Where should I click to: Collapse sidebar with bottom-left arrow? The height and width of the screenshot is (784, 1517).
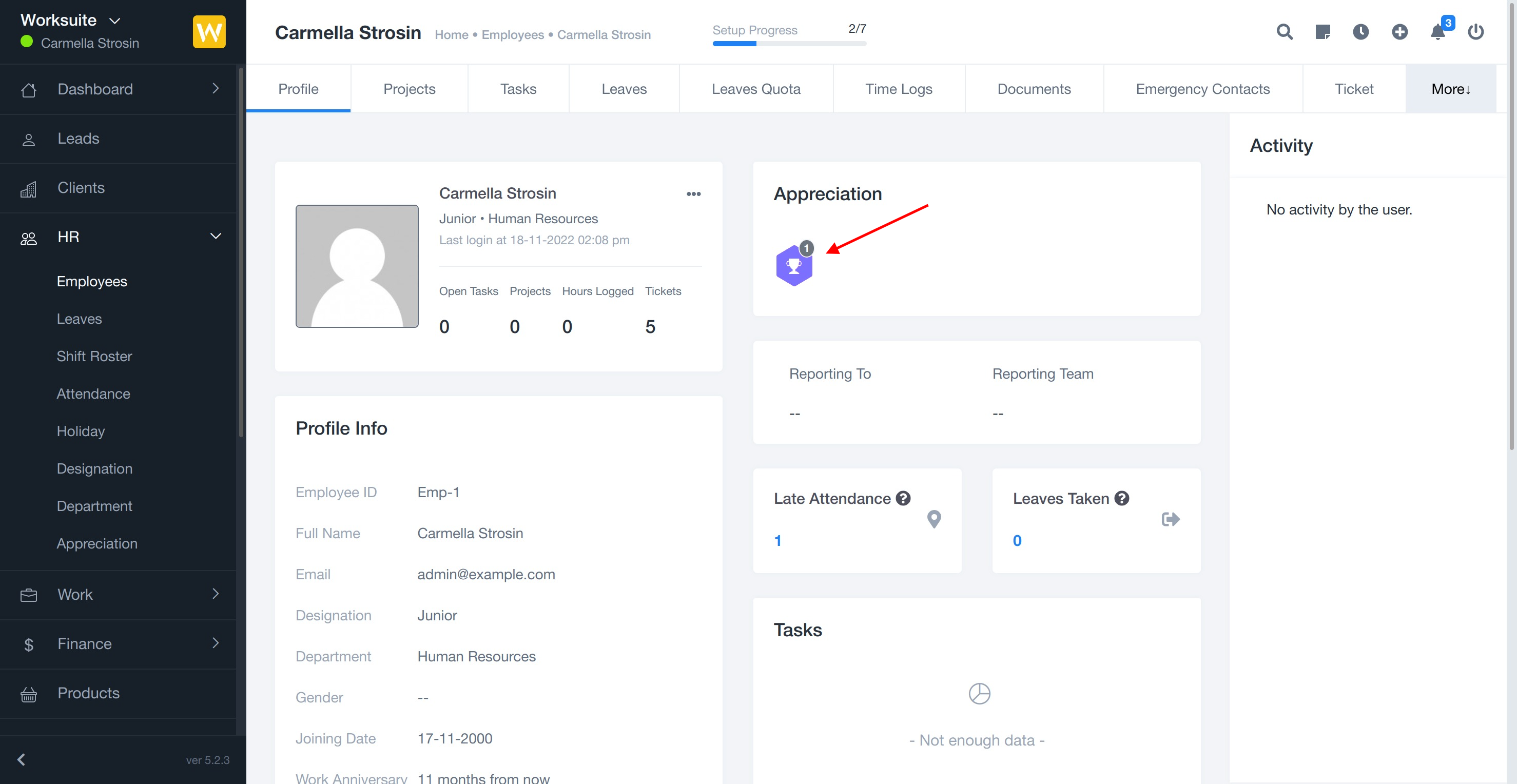(21, 759)
